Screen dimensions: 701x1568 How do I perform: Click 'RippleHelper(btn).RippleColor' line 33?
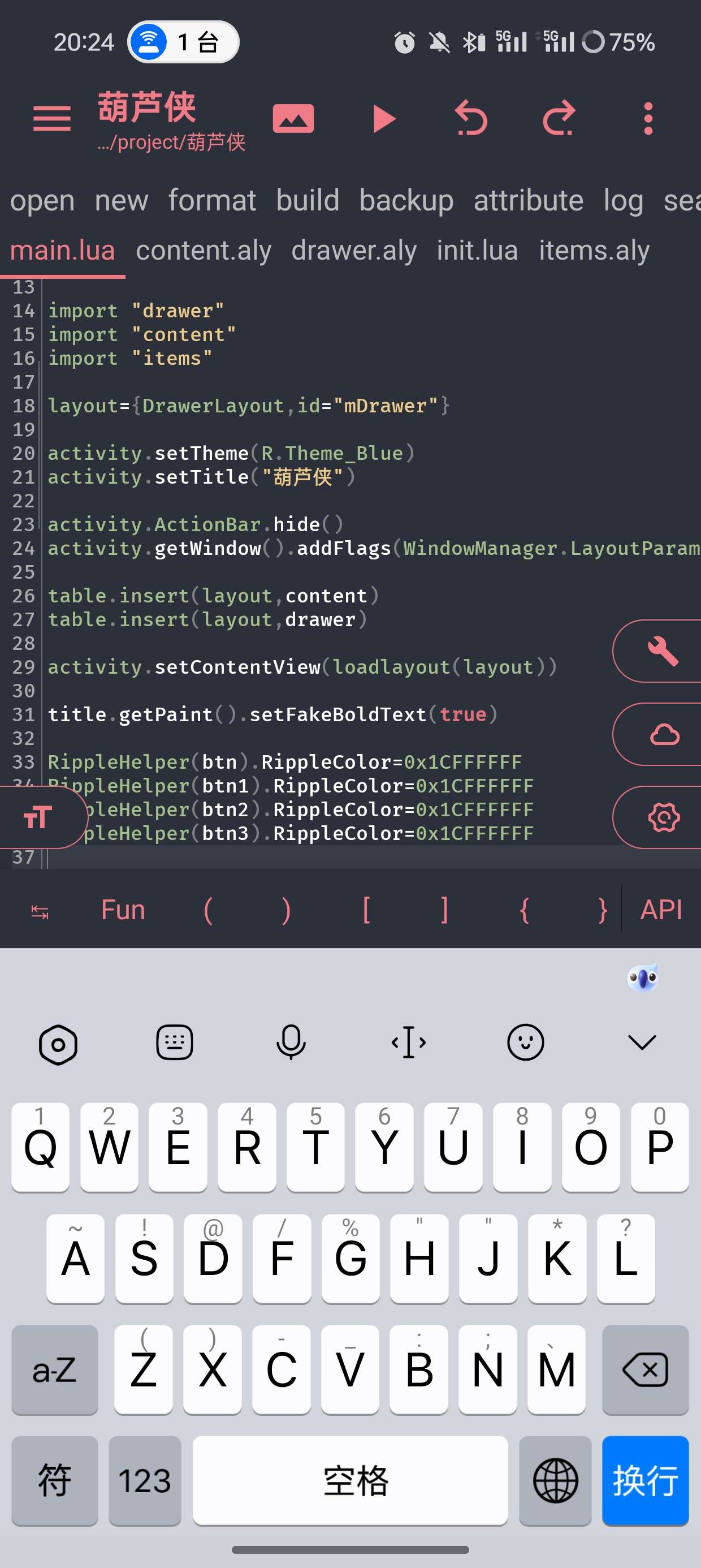point(284,761)
